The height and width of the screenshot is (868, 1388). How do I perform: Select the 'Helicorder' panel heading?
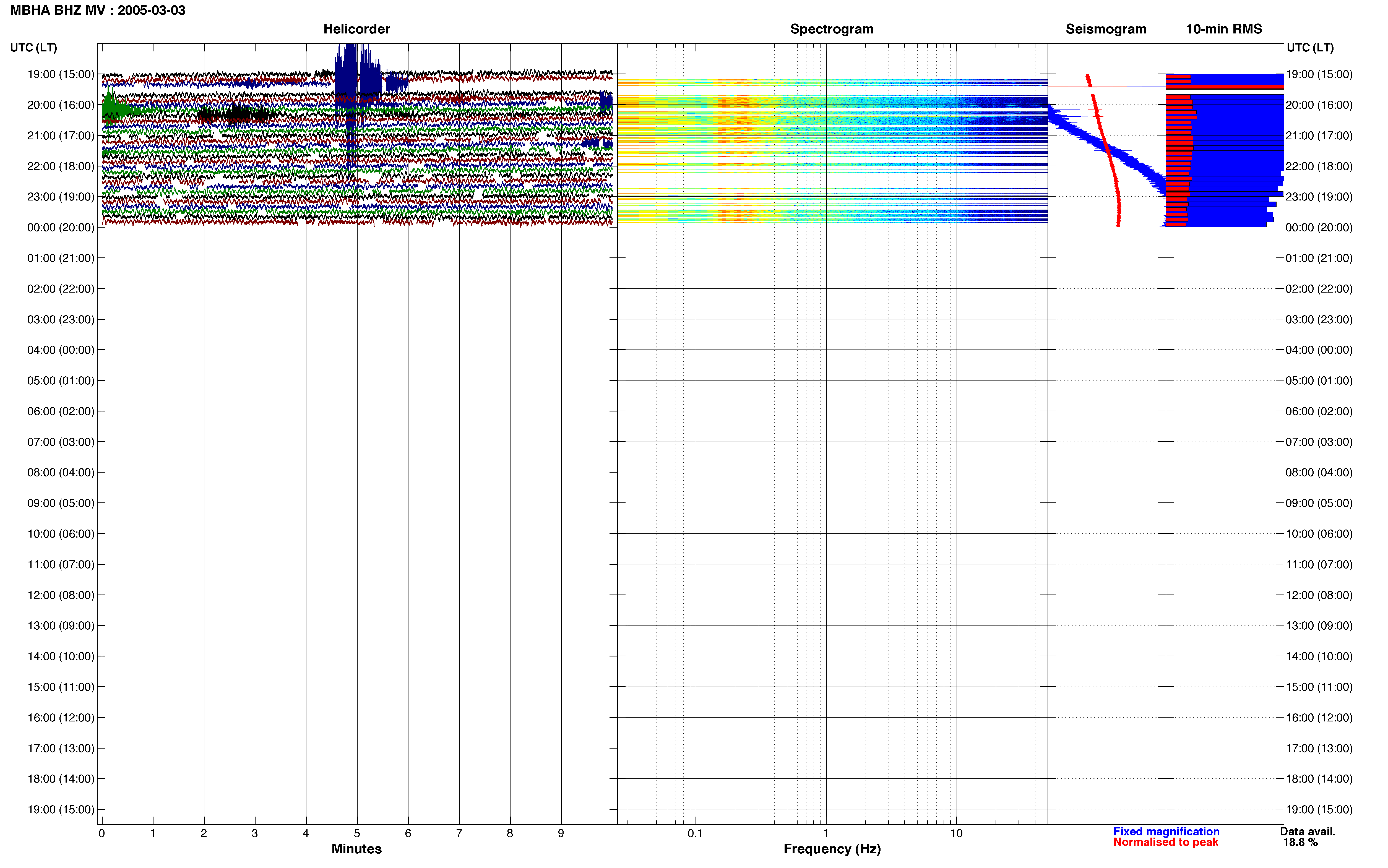pos(356,29)
